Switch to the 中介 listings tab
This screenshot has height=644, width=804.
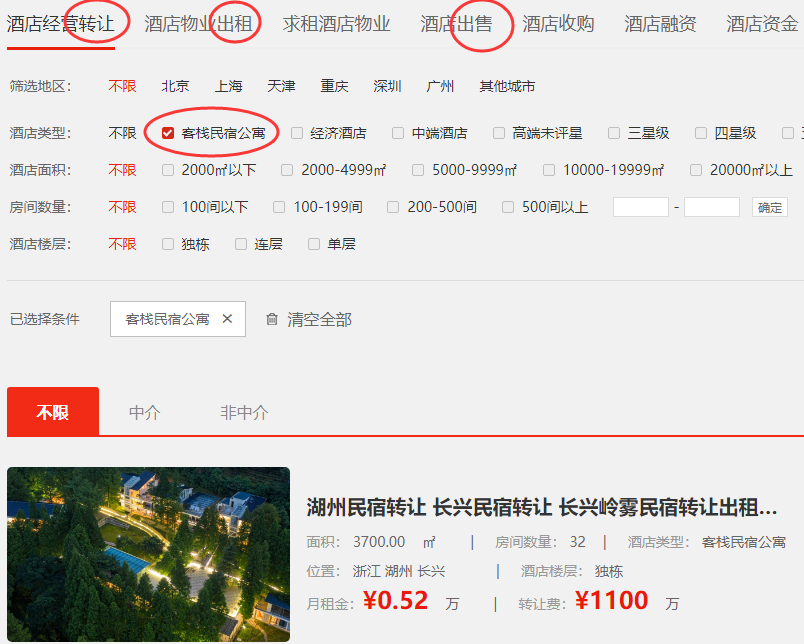145,412
